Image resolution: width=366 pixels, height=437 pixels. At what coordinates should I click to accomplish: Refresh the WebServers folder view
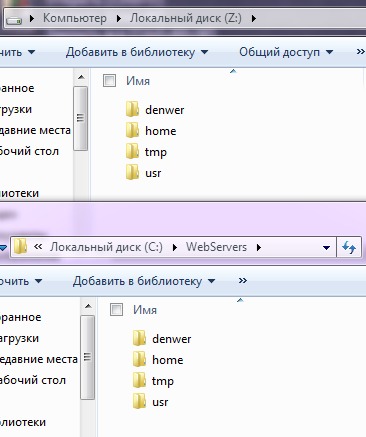click(x=349, y=247)
